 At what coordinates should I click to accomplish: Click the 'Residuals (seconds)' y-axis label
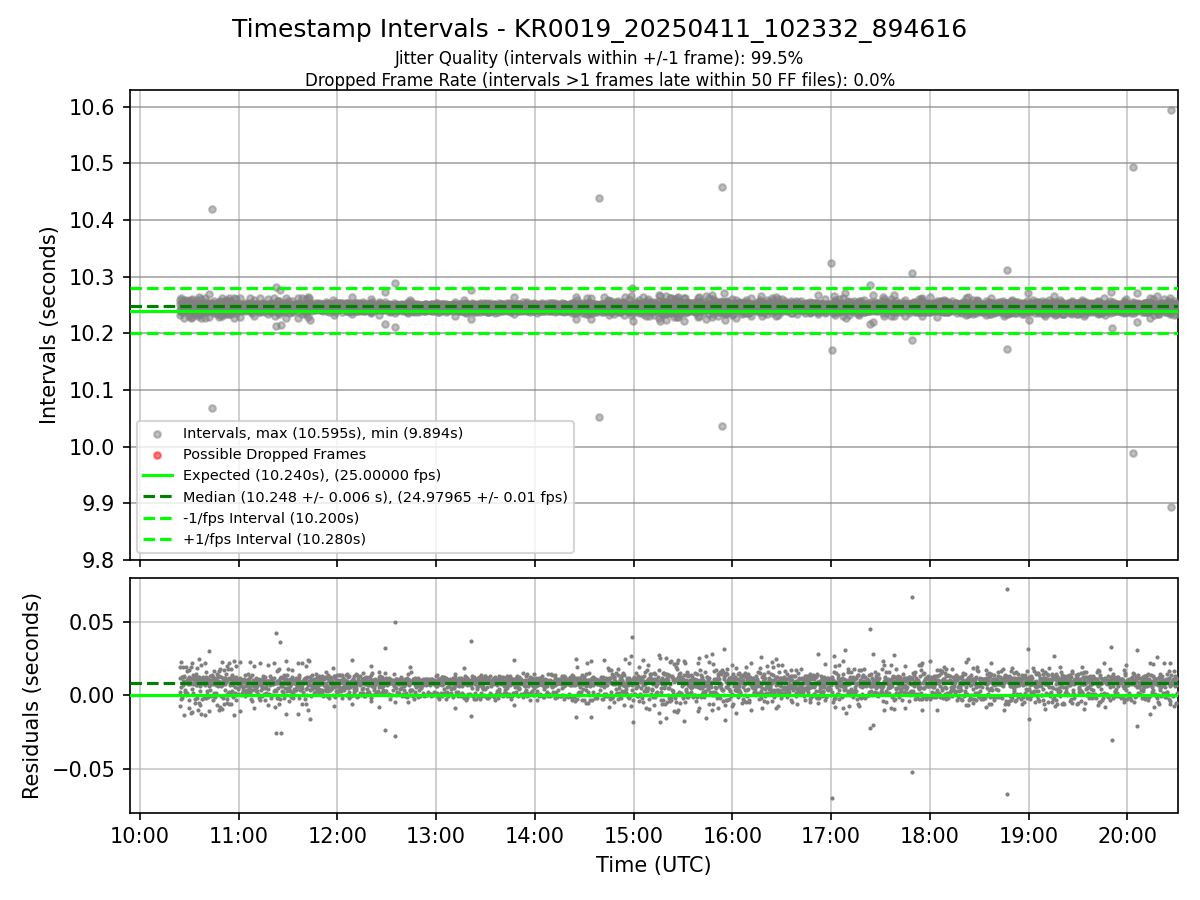32,696
